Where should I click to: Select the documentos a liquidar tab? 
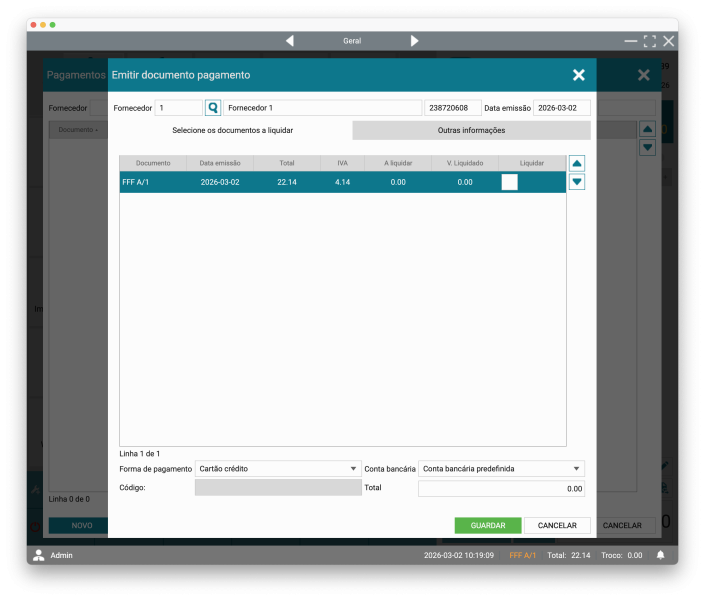pos(232,131)
